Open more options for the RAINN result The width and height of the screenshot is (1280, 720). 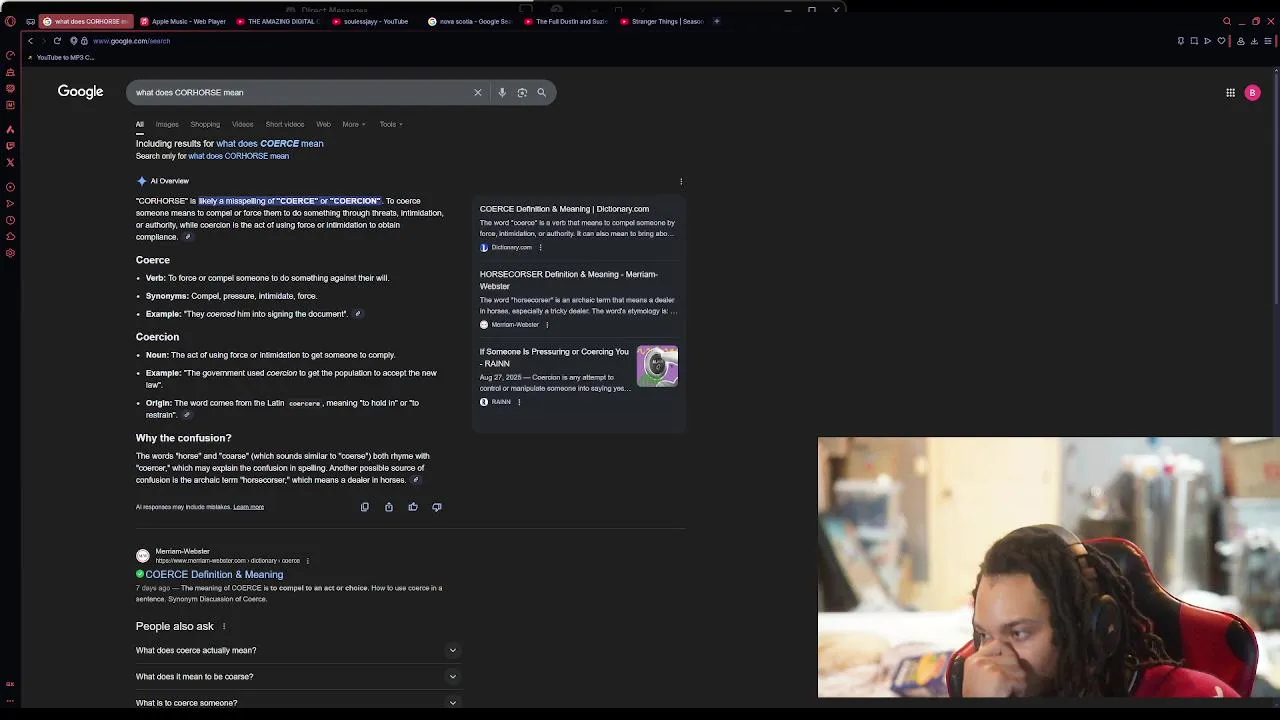point(518,402)
